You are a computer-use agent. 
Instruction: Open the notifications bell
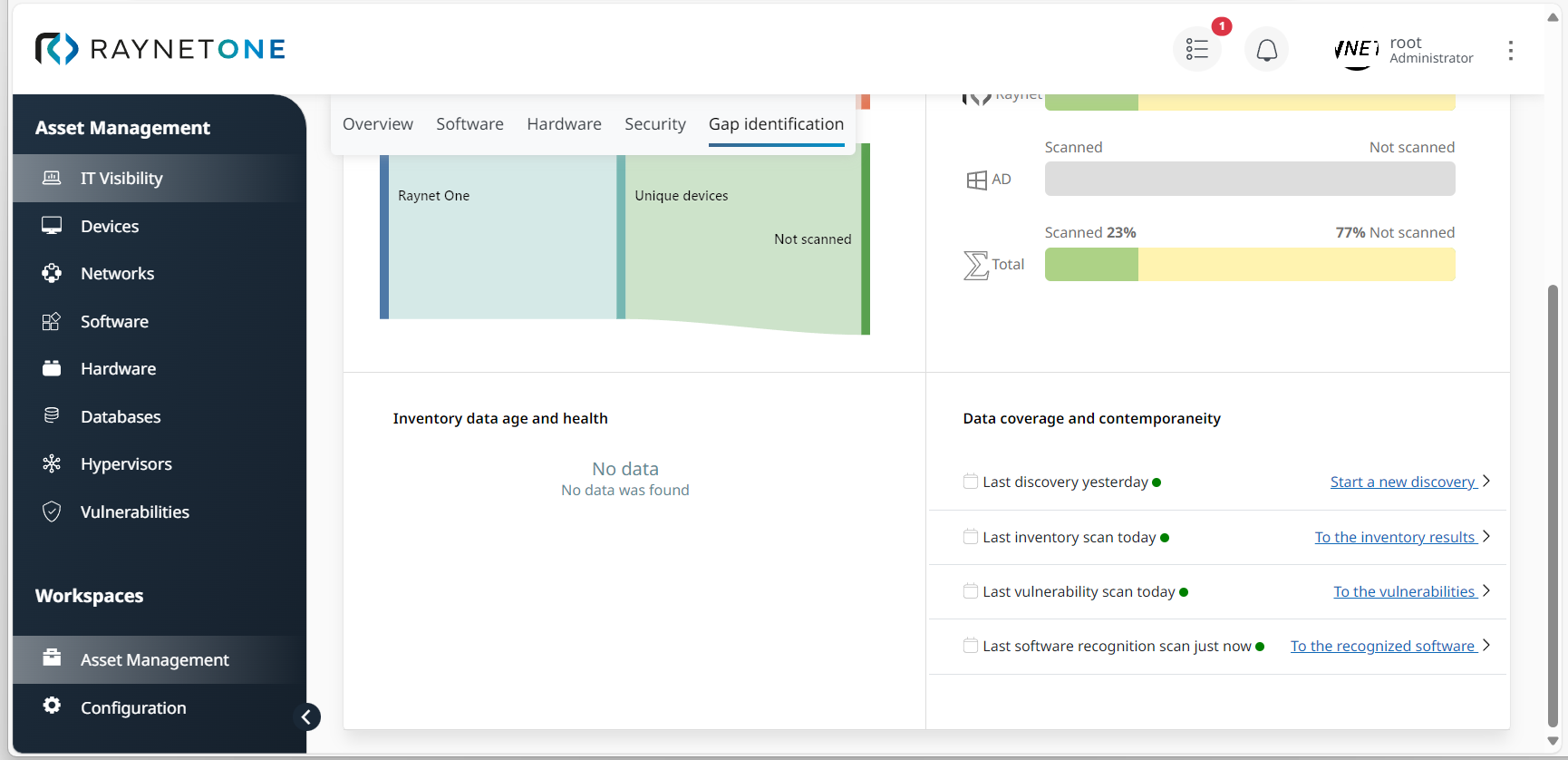coord(1266,49)
